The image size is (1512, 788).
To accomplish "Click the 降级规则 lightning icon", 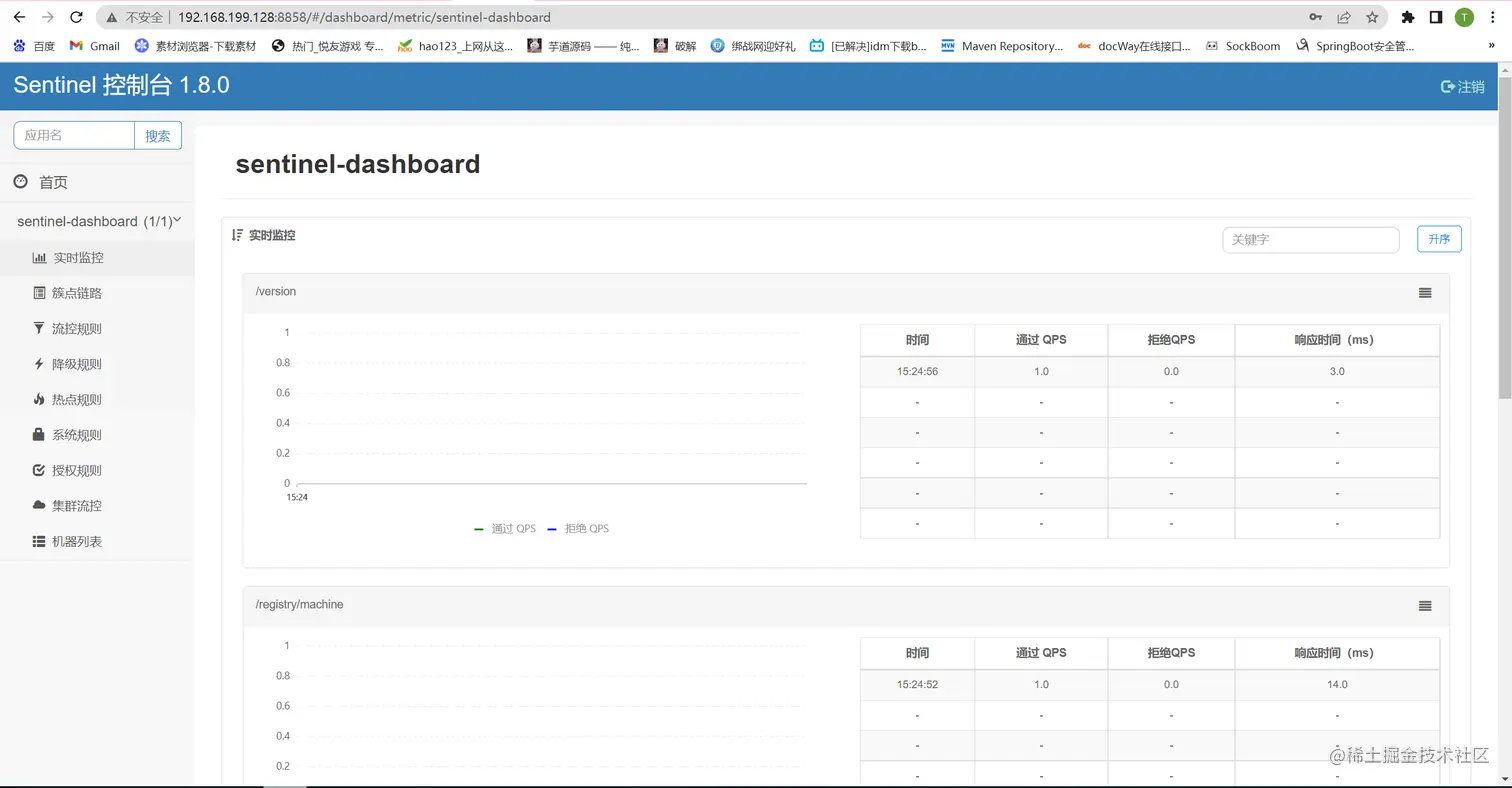I will coord(39,364).
